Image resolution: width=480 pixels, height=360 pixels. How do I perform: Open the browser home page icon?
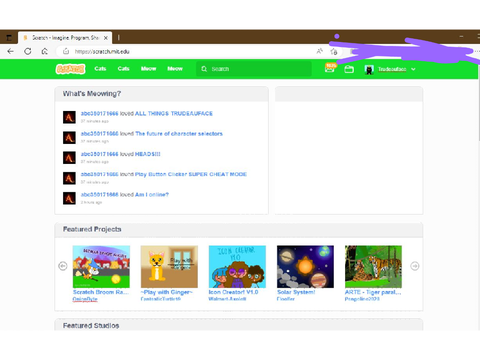(44, 51)
